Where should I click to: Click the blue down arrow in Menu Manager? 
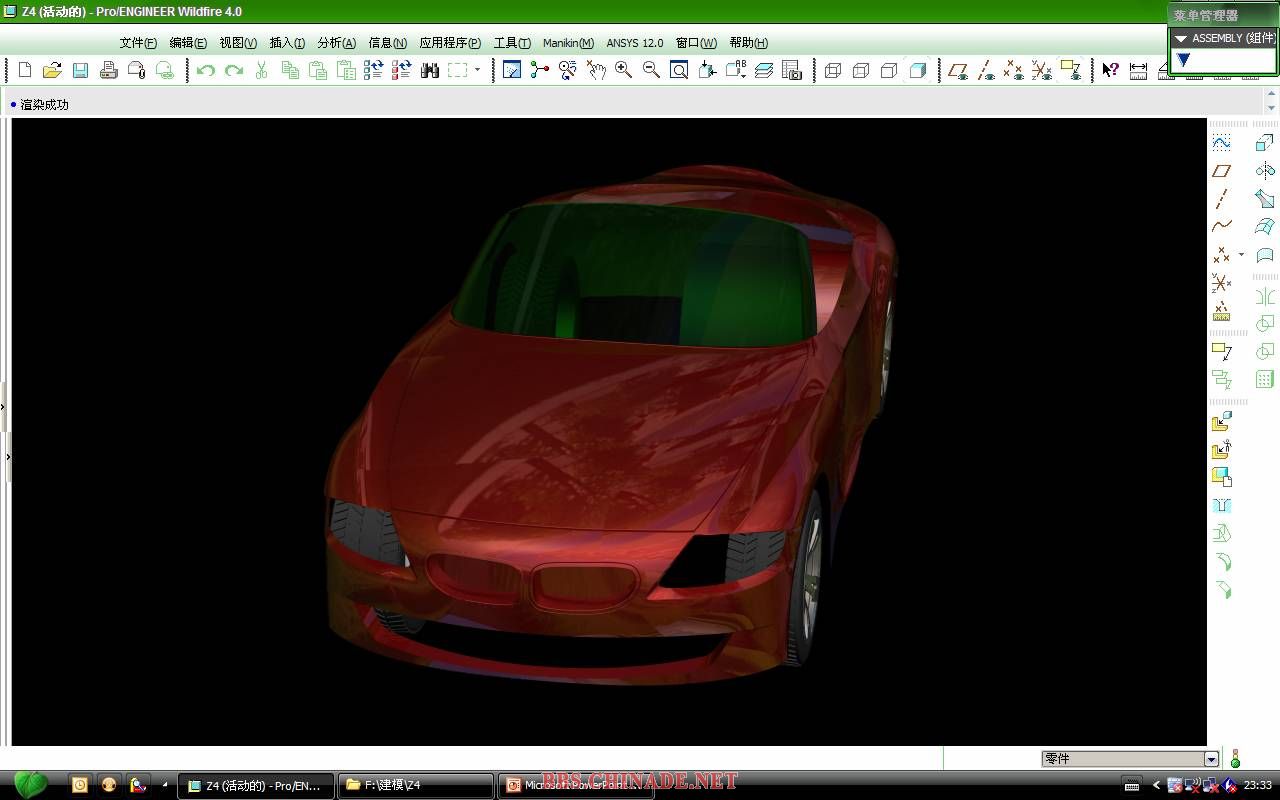tap(1183, 60)
